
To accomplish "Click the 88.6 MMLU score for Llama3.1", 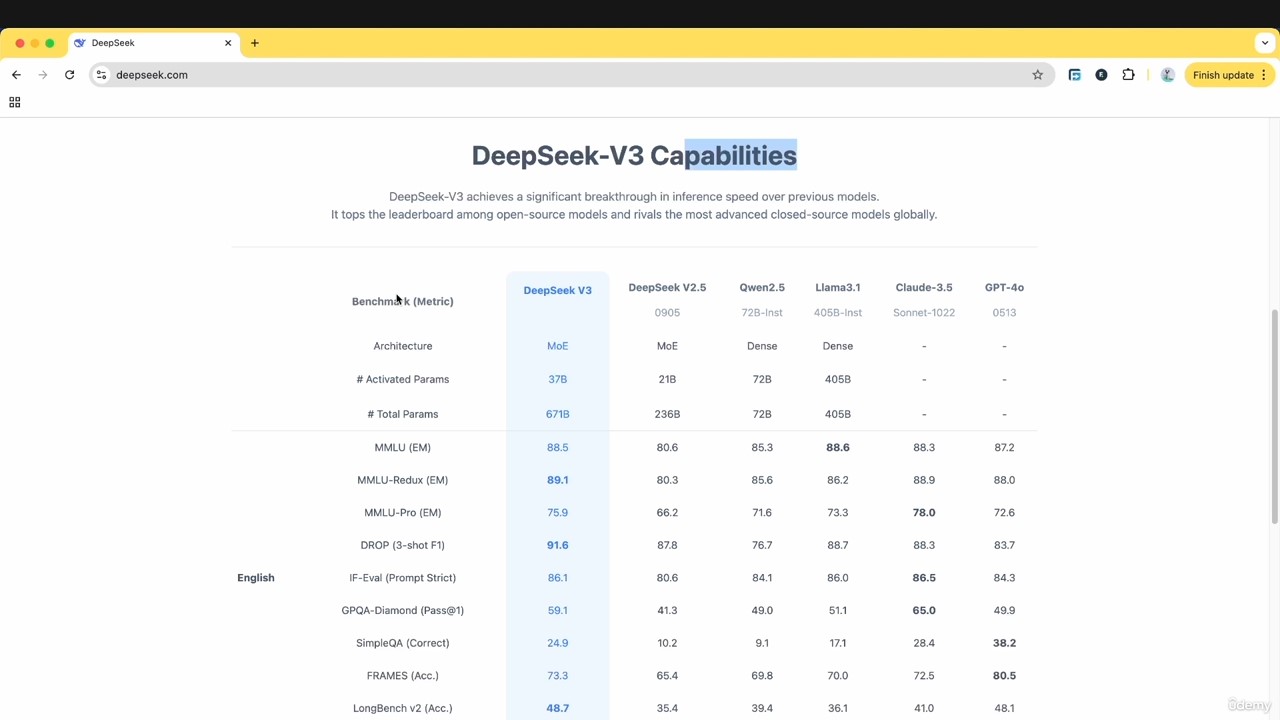I will point(838,447).
